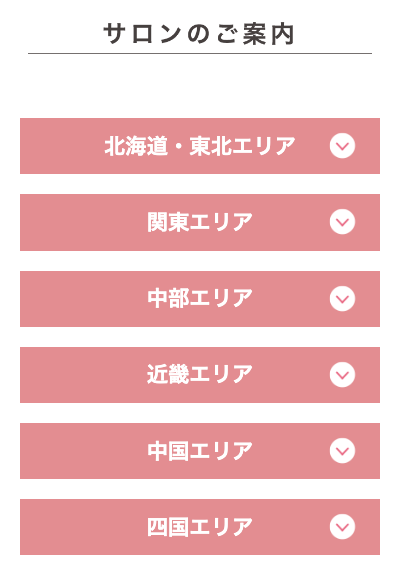This screenshot has height=568, width=399.
Task: Expand the 四国エリア dropdown section
Action: [200, 527]
